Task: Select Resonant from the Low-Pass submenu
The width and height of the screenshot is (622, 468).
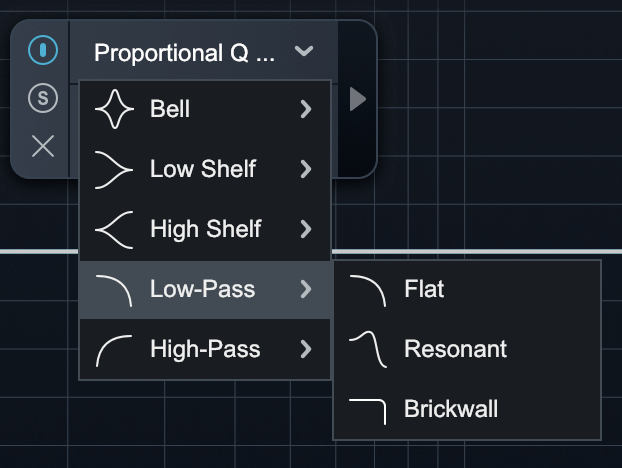Action: [455, 349]
